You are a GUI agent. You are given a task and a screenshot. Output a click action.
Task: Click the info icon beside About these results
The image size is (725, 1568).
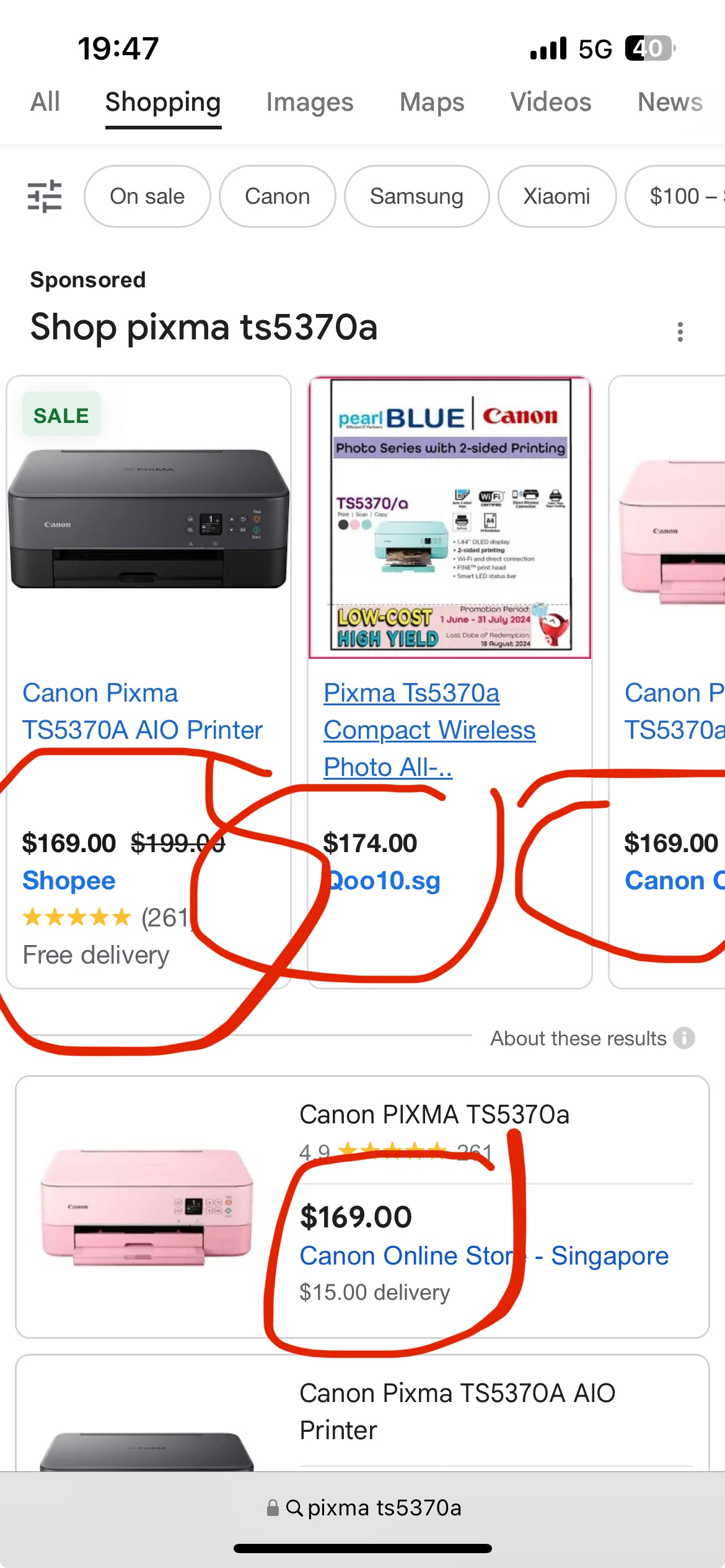(684, 1038)
